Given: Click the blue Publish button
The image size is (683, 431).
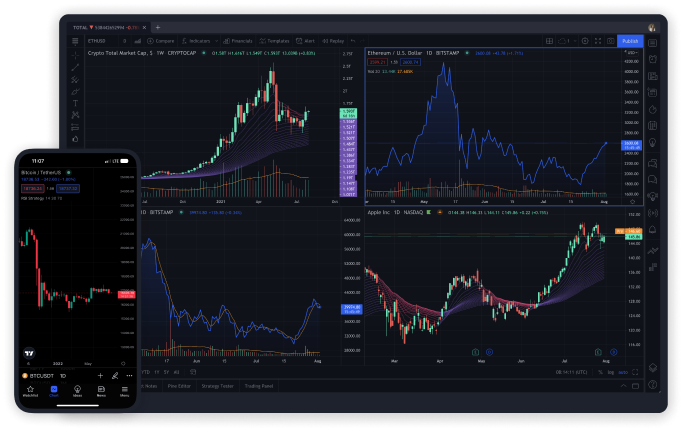Looking at the screenshot, I should tap(630, 41).
